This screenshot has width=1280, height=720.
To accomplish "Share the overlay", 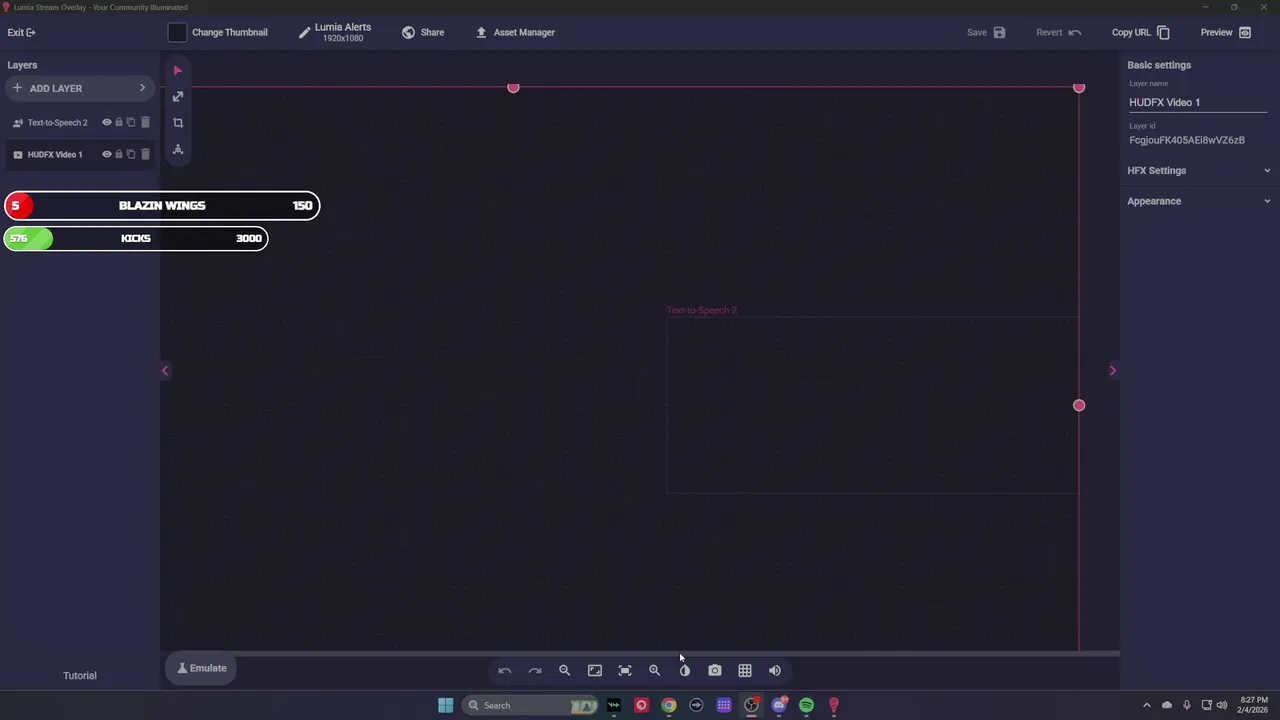I will [423, 32].
